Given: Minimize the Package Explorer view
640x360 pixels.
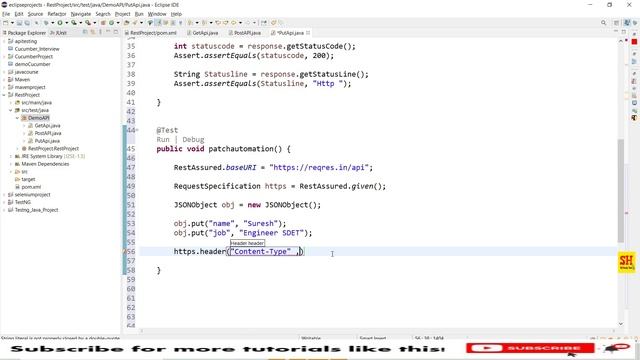Looking at the screenshot, I should coord(108,32).
